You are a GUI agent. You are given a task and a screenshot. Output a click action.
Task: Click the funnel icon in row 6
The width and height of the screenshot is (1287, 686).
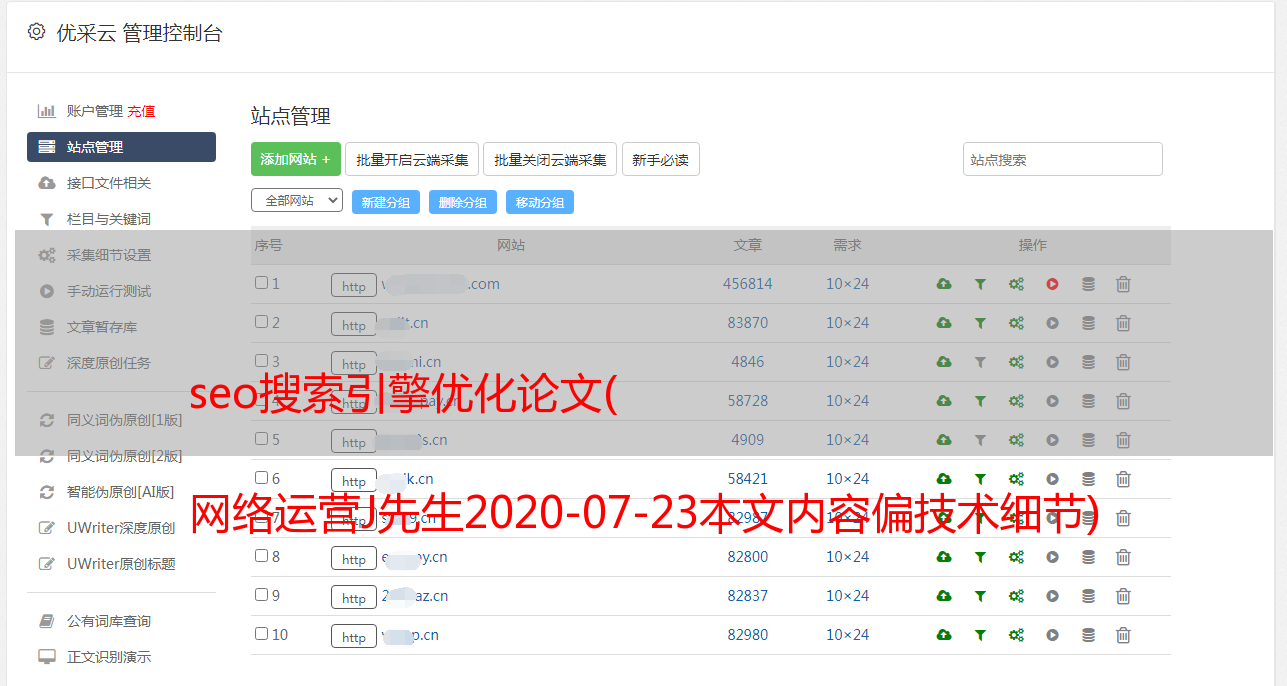(x=980, y=479)
